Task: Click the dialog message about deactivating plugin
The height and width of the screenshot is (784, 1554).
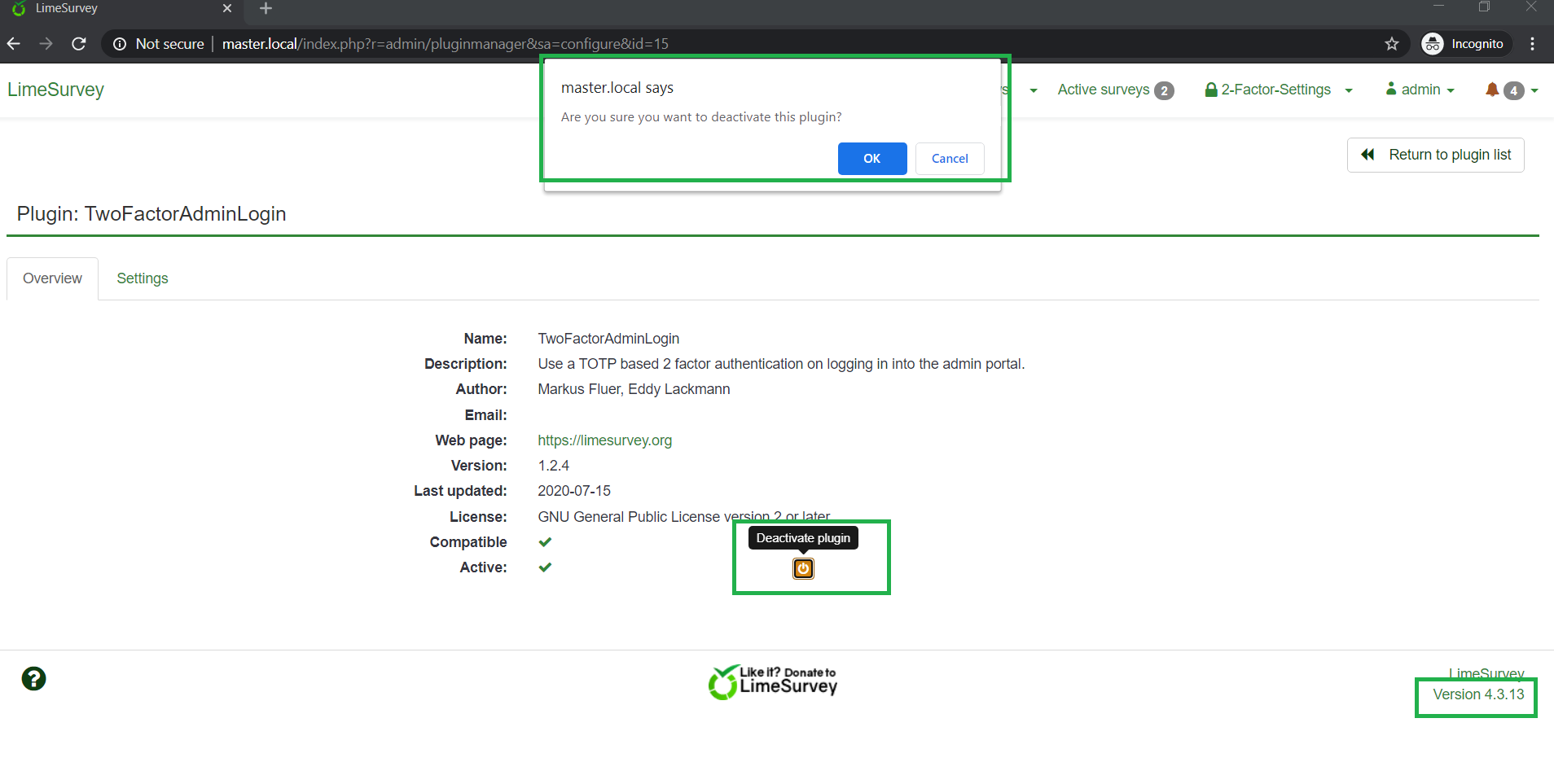Action: point(701,117)
